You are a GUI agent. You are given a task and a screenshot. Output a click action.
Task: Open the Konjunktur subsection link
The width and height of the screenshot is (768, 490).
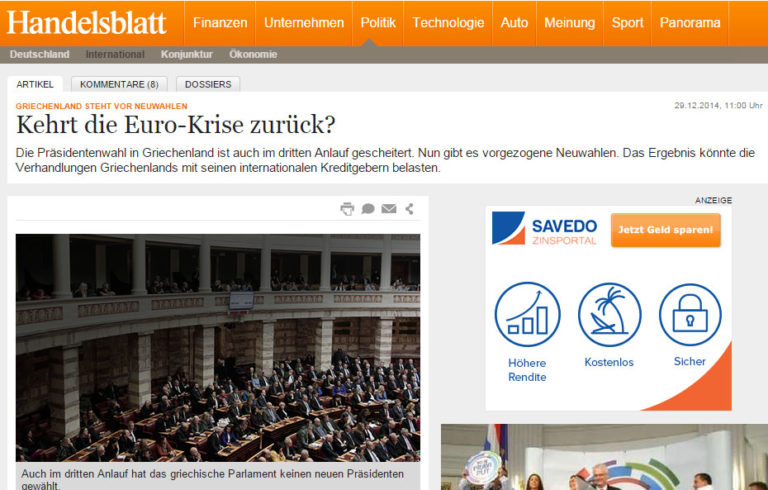(187, 54)
